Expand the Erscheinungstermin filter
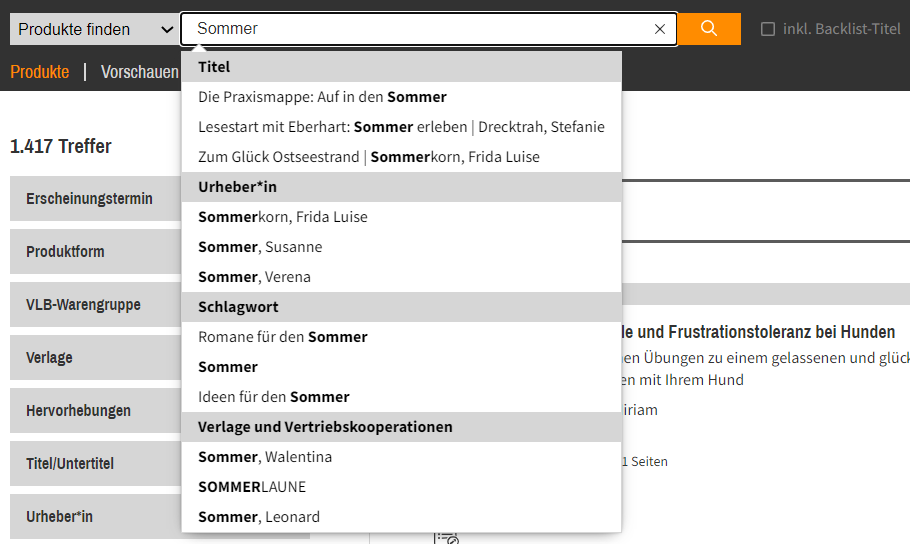Viewport: 910px width, 544px height. (96, 199)
